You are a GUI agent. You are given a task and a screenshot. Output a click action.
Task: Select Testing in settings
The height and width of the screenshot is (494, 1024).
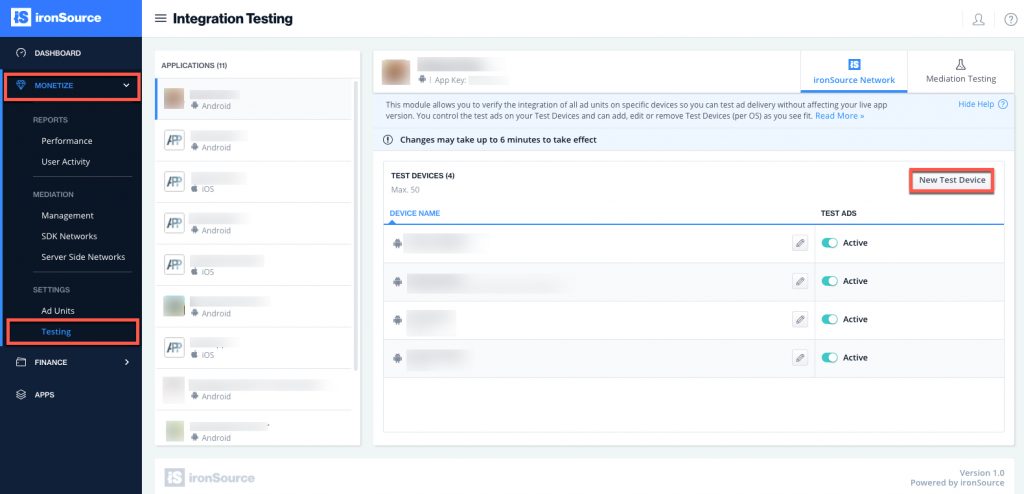click(56, 331)
